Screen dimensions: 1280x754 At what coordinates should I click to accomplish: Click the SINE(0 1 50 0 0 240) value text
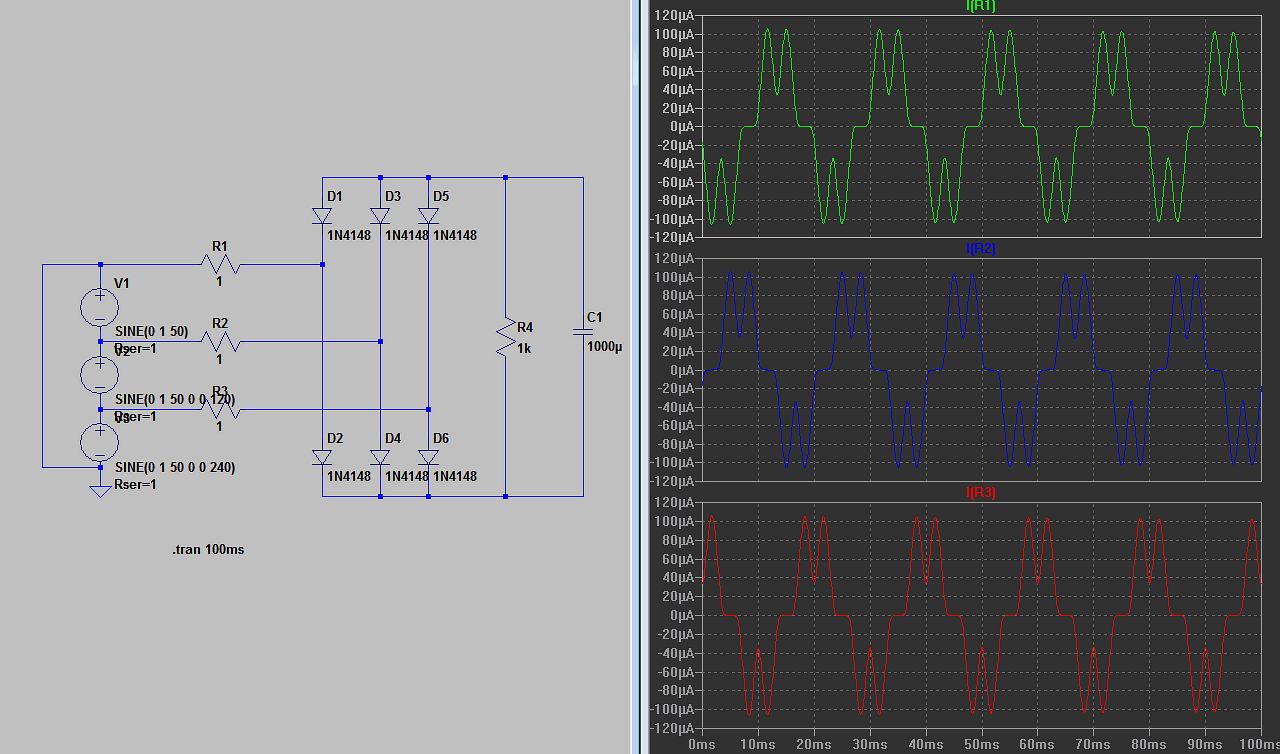tap(175, 467)
